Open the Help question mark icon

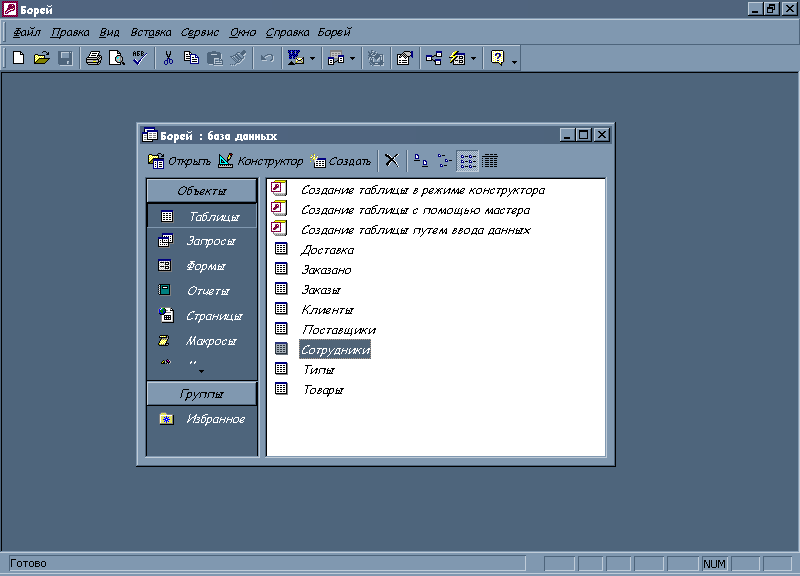pyautogui.click(x=497, y=58)
